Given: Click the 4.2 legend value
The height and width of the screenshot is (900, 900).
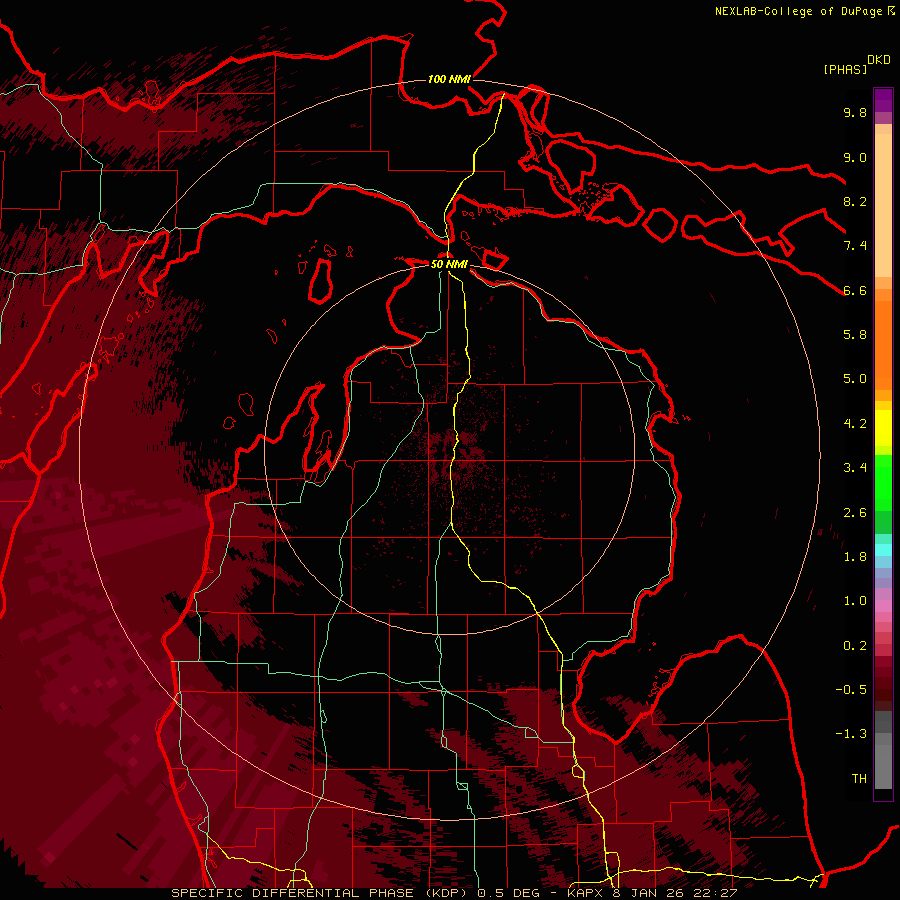Looking at the screenshot, I should pos(855,424).
